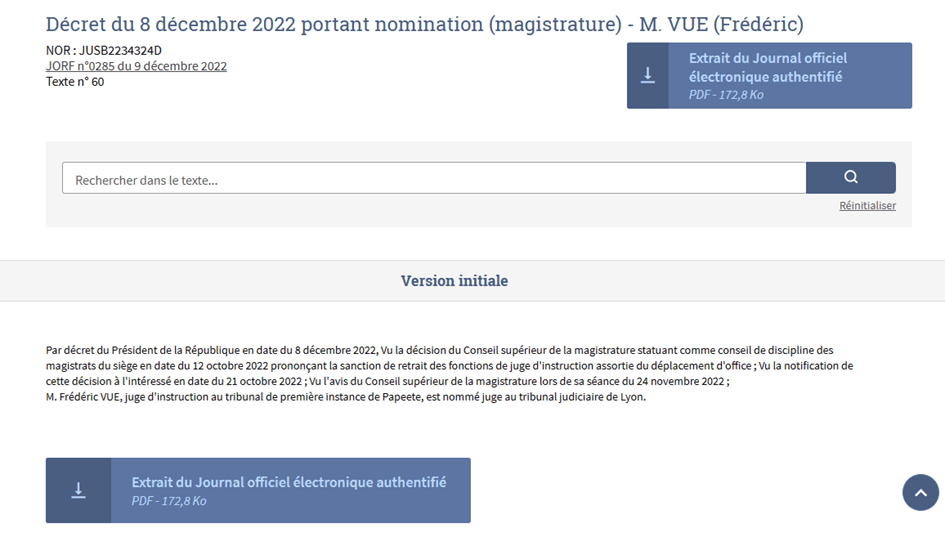945x546 pixels.
Task: Click the download arrow icon in the bottom PDF button
Action: click(78, 491)
